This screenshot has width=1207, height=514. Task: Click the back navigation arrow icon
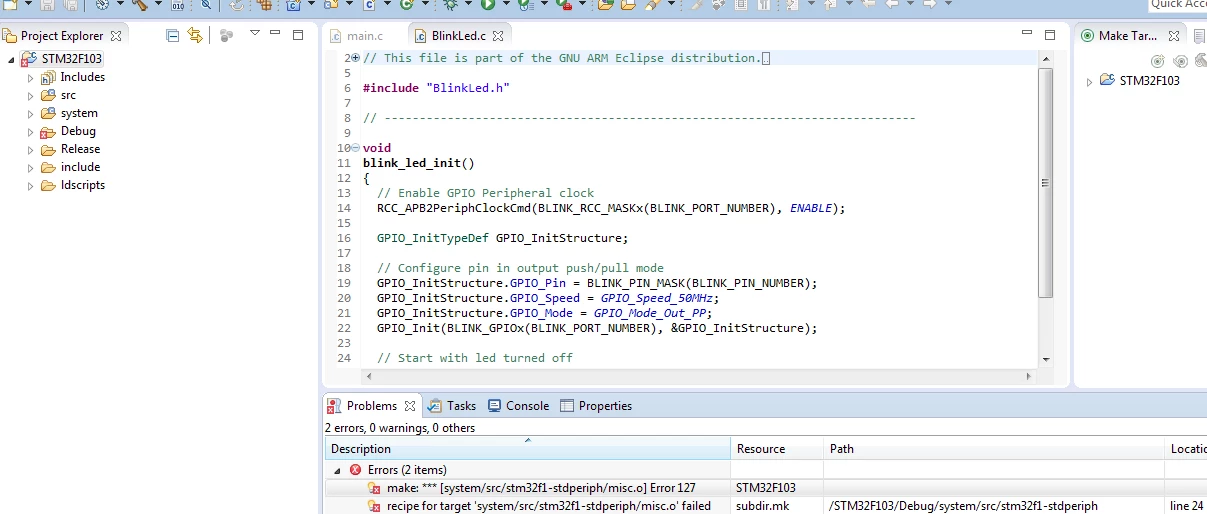pyautogui.click(x=893, y=5)
